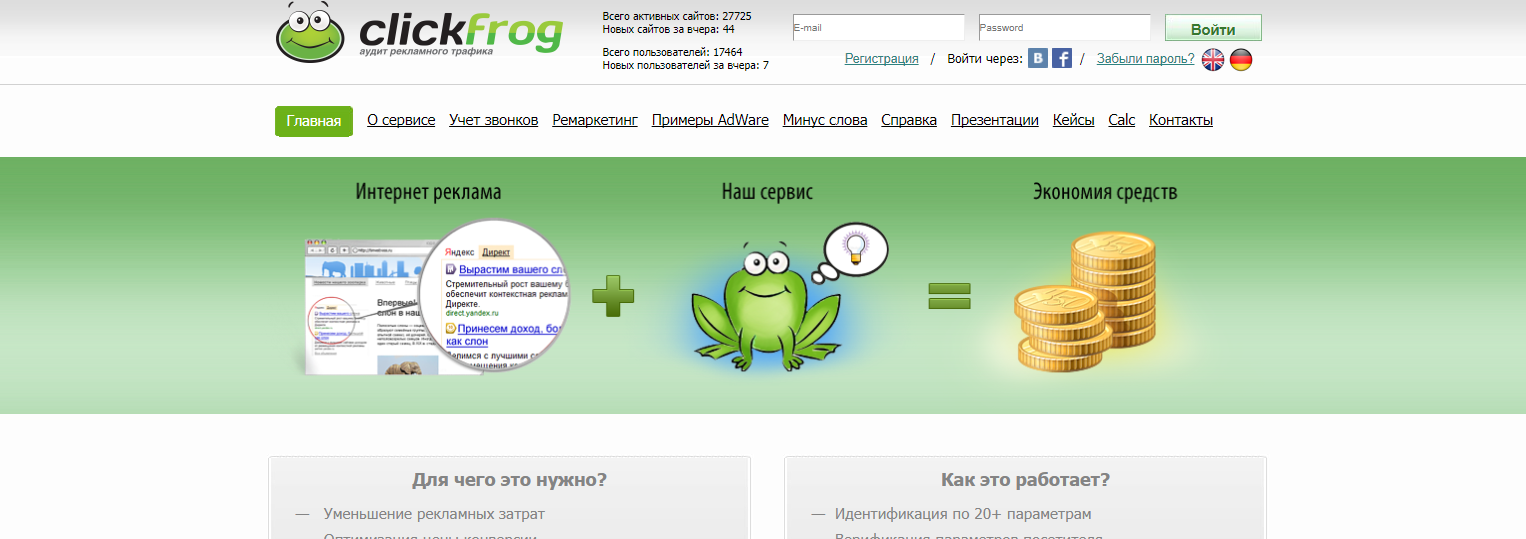Focus the E-mail input field
Viewport: 1526px width, 539px height.
point(878,28)
